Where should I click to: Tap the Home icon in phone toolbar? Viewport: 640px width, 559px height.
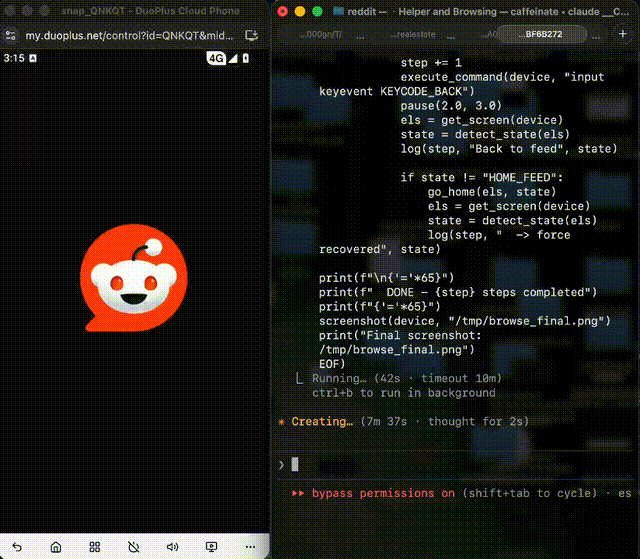click(56, 547)
